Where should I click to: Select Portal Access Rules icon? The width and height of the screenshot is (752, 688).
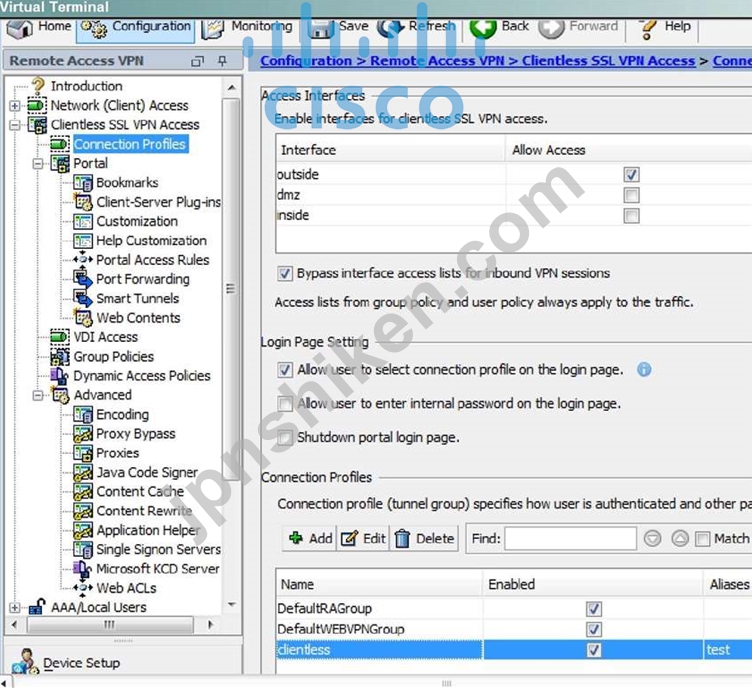pos(83,259)
